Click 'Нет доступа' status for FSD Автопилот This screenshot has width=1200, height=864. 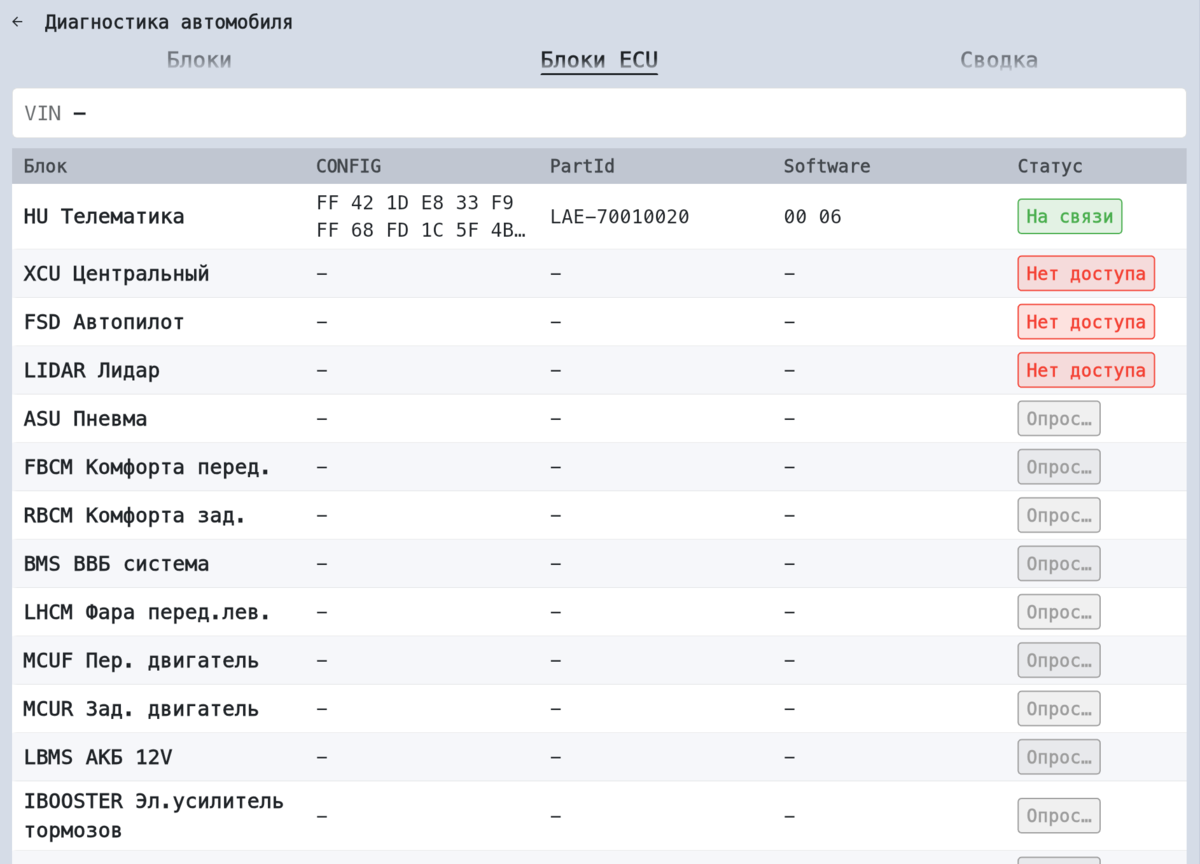[x=1086, y=322]
